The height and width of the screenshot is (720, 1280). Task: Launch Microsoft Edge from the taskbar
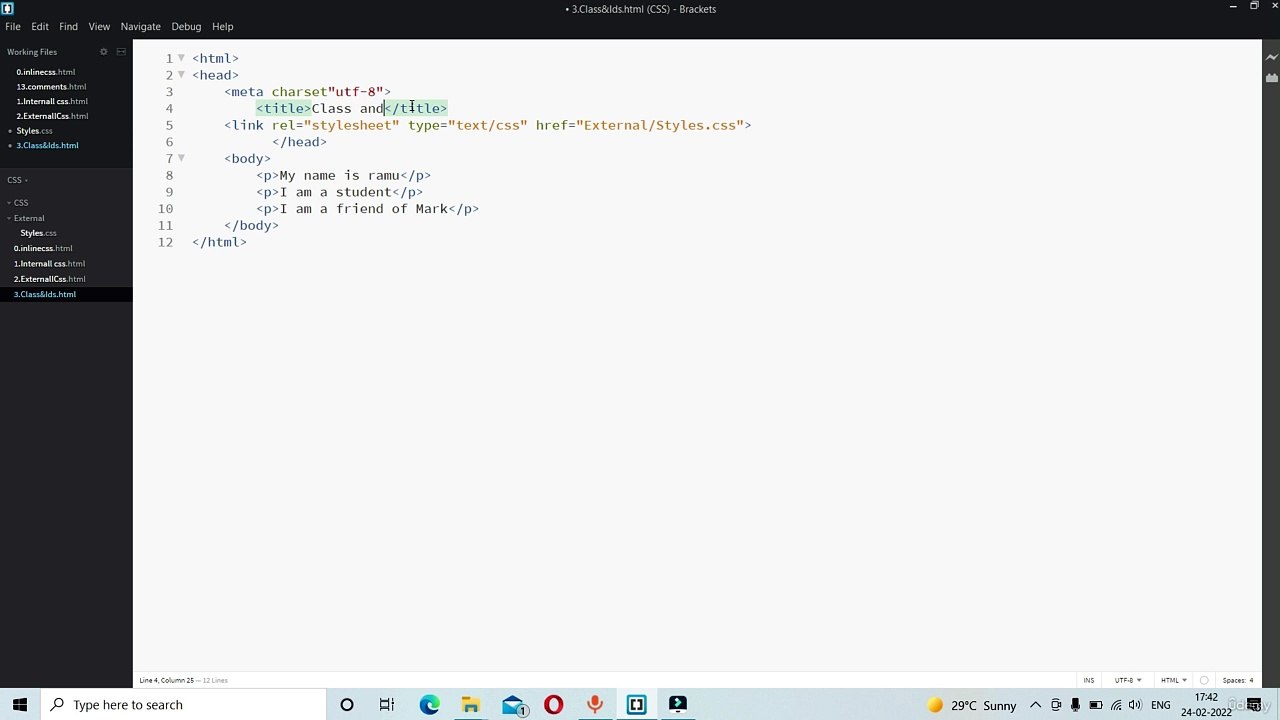(429, 705)
